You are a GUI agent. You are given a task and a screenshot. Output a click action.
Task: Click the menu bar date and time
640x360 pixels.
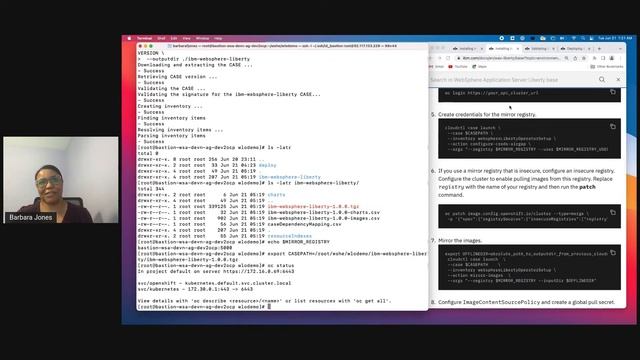615,38
